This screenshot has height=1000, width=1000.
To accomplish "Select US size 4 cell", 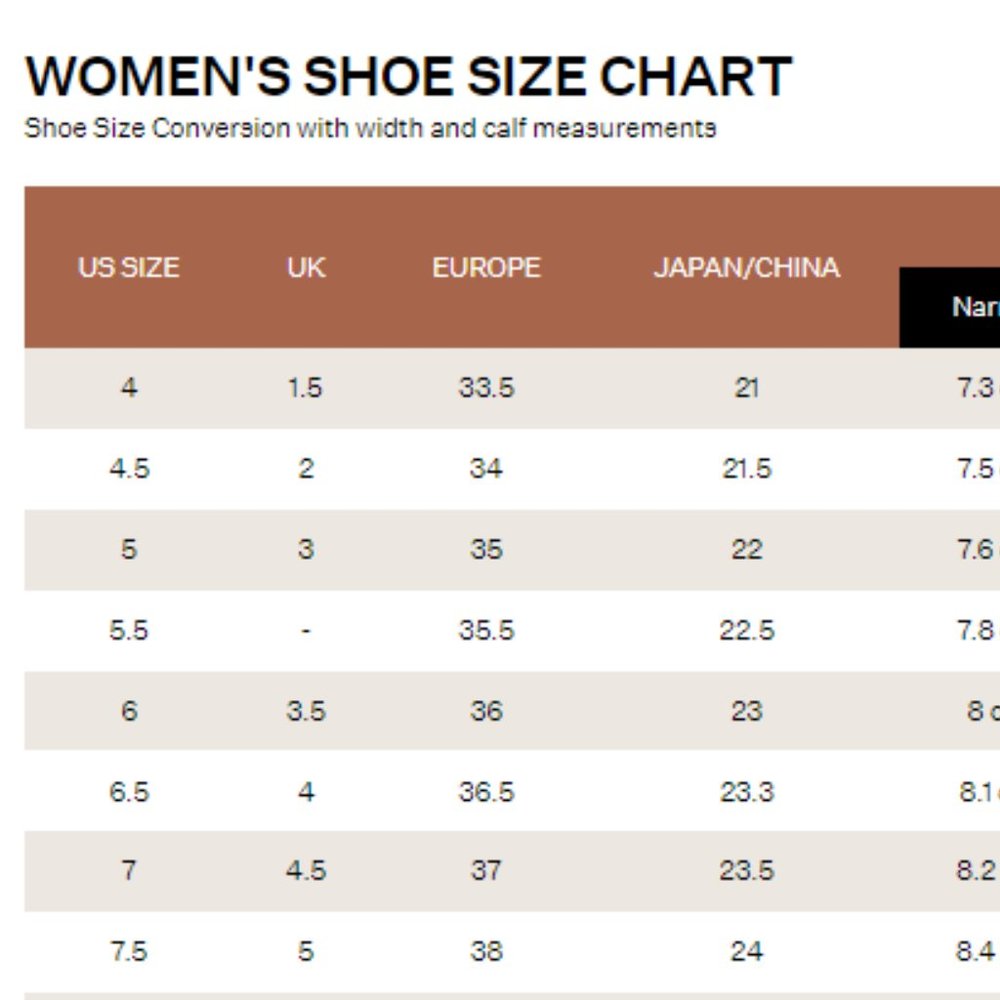I will pos(129,388).
